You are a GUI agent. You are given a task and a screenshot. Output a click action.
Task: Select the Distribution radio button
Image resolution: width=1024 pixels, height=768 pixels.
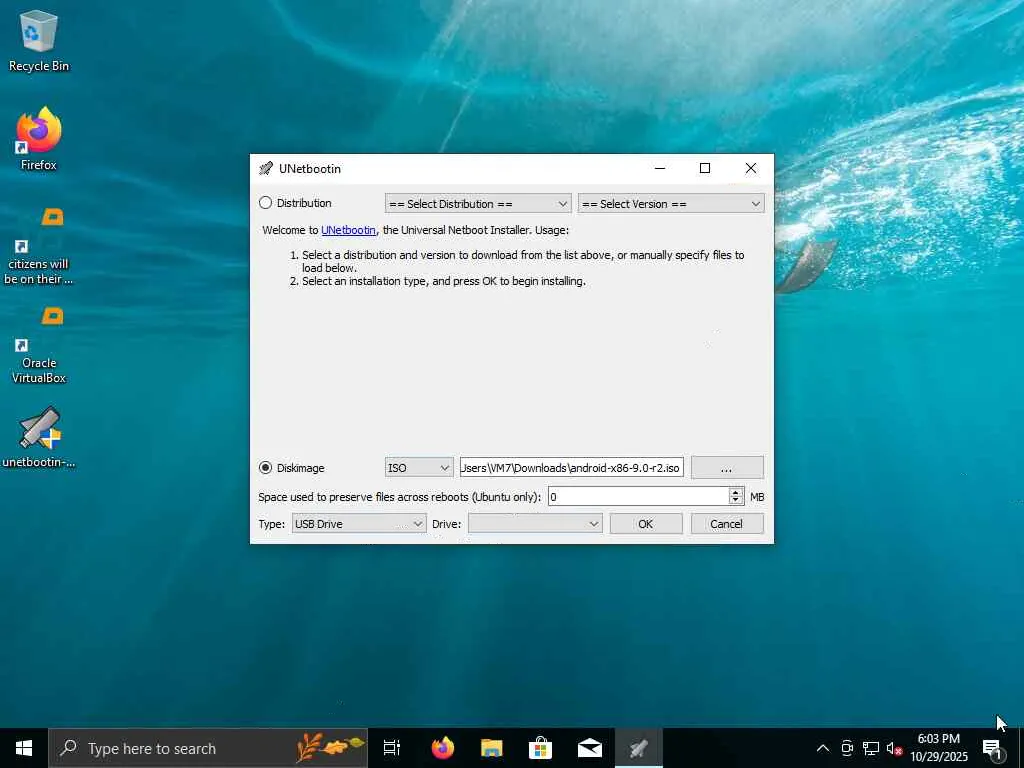click(x=265, y=203)
